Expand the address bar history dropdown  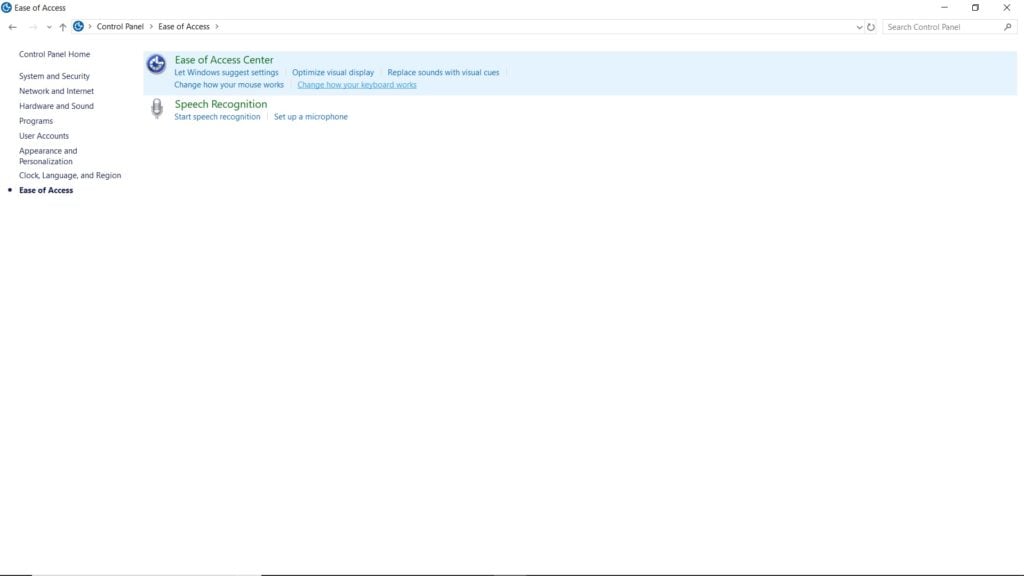tap(859, 27)
